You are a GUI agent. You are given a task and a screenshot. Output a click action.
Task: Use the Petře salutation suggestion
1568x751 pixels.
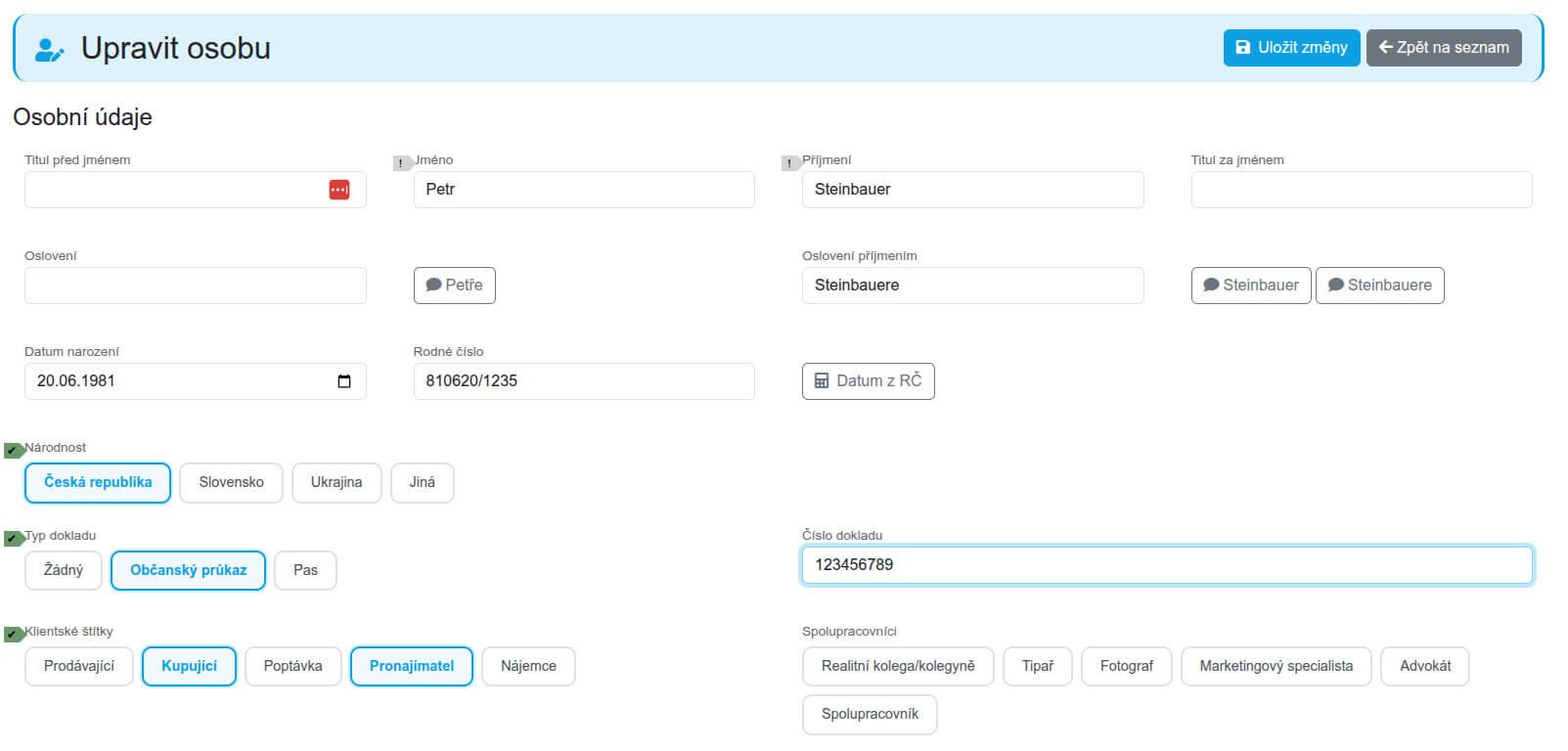pos(454,286)
